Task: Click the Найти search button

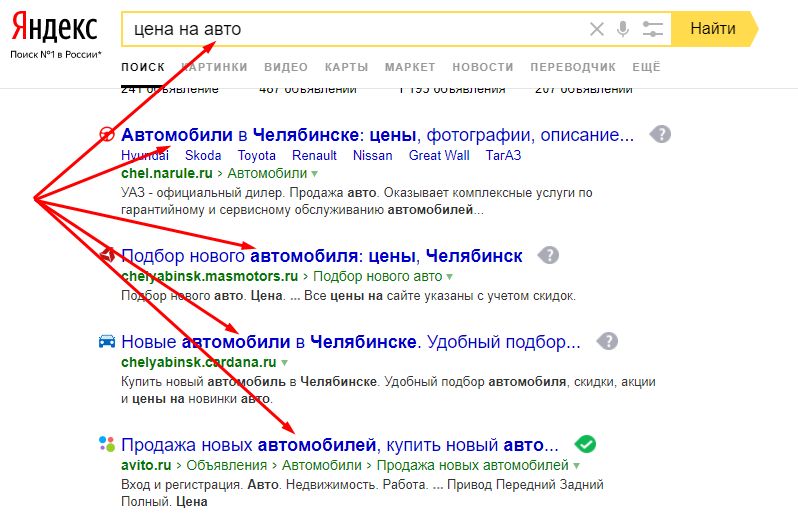Action: click(x=713, y=29)
